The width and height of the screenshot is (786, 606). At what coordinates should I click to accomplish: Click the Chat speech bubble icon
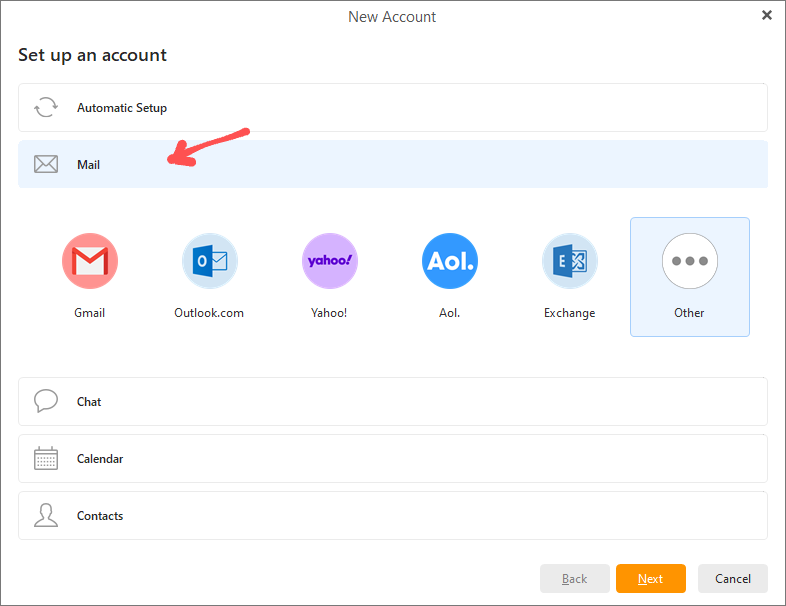click(x=46, y=401)
